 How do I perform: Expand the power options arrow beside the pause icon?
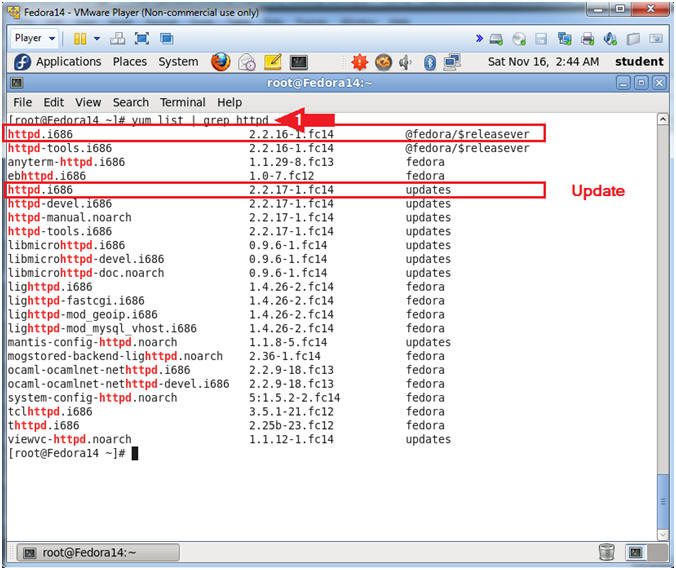[97, 39]
